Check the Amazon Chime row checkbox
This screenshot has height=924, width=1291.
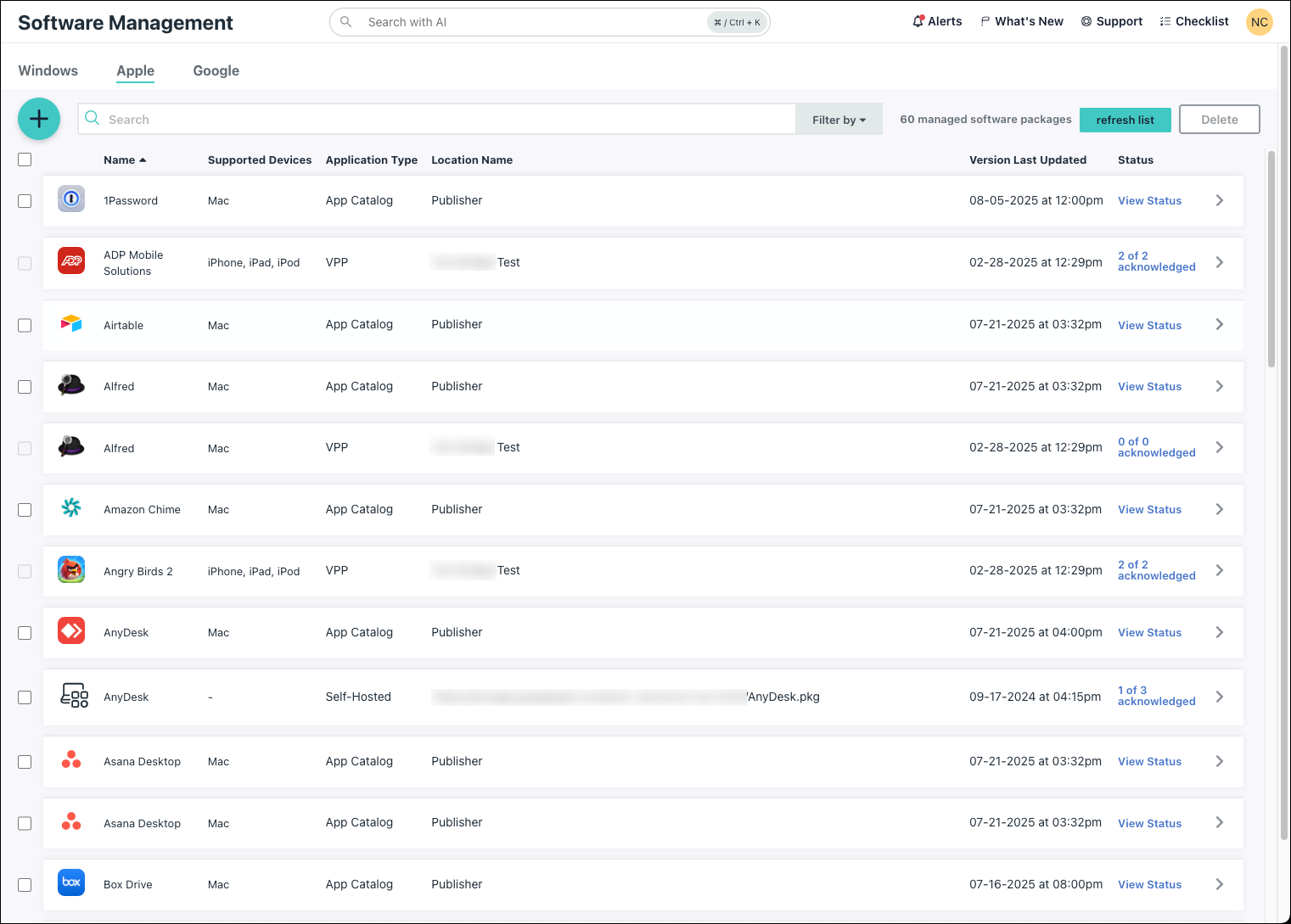tap(25, 510)
